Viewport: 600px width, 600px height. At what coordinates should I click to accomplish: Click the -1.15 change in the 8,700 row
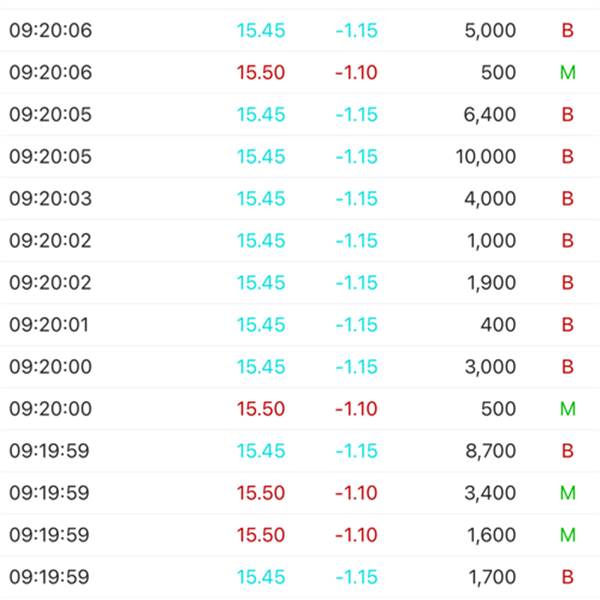(x=356, y=451)
